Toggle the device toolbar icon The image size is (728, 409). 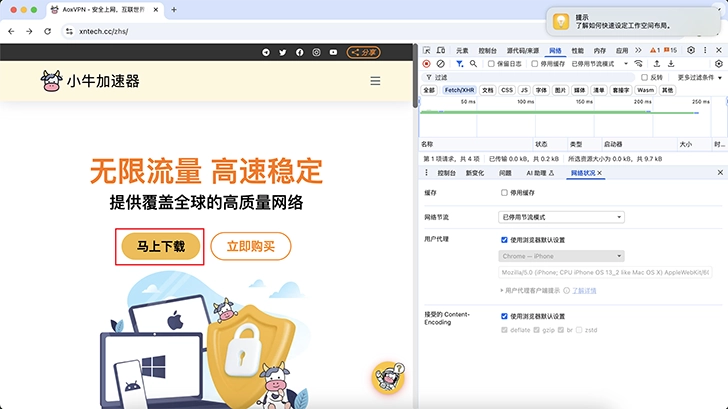(x=441, y=50)
